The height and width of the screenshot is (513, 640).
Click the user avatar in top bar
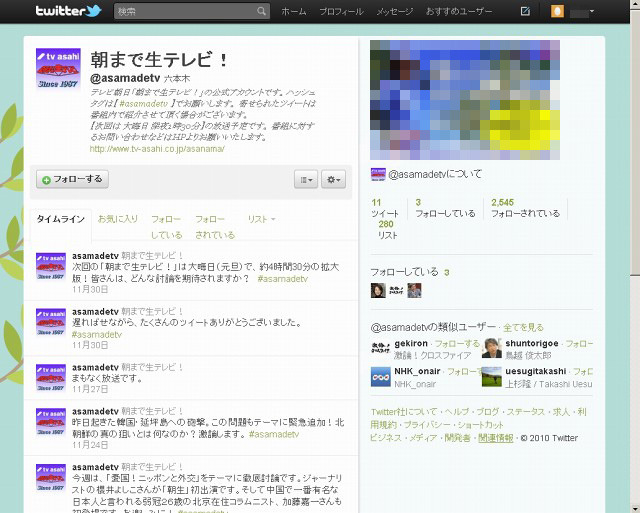pyautogui.click(x=557, y=11)
